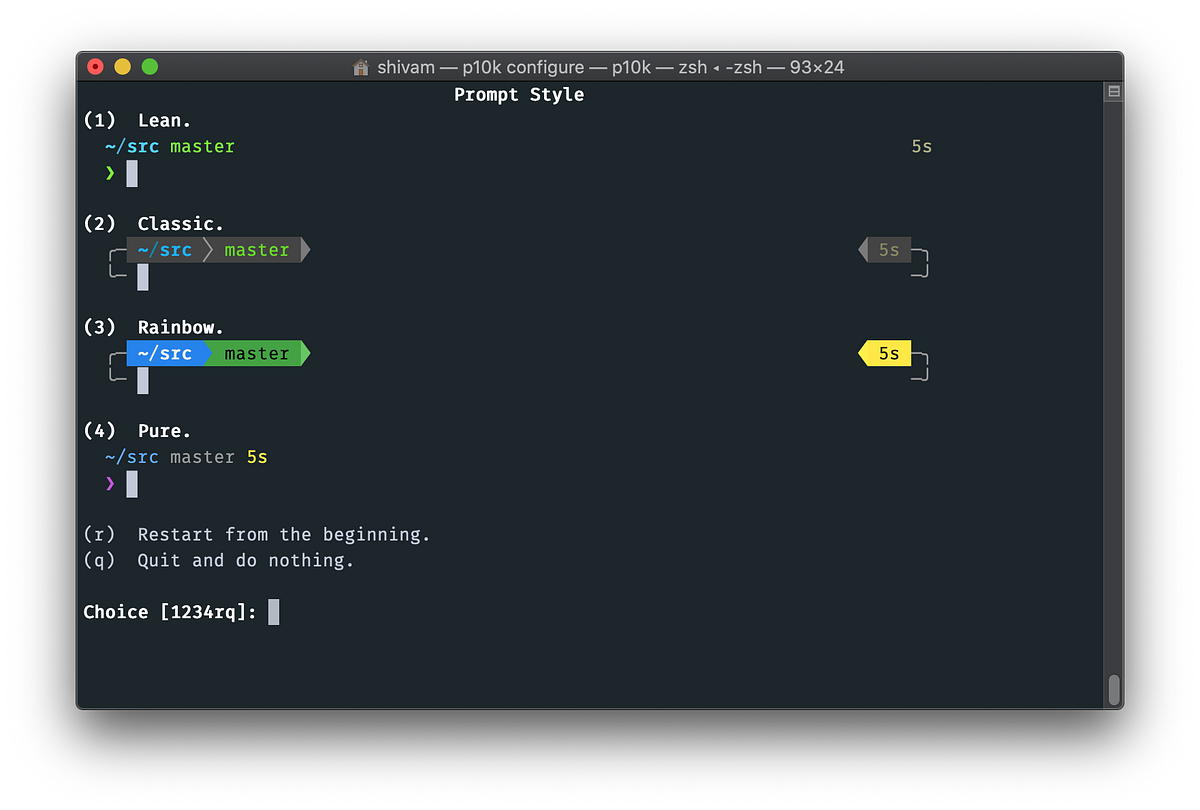Click (r) Restart from the beginning
The image size is (1200, 810).
(256, 534)
